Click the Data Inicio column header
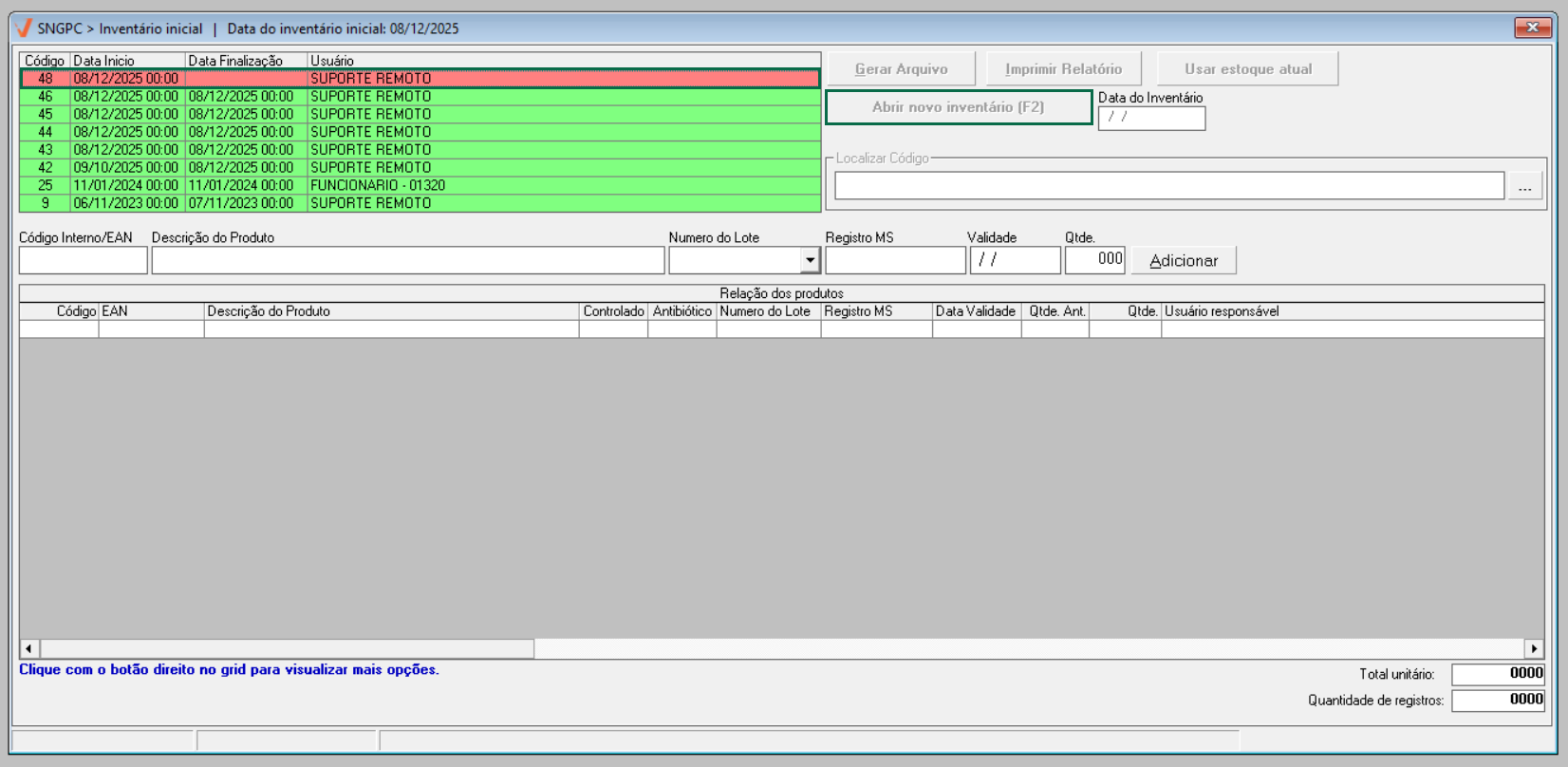The image size is (1568, 767). coord(127,61)
